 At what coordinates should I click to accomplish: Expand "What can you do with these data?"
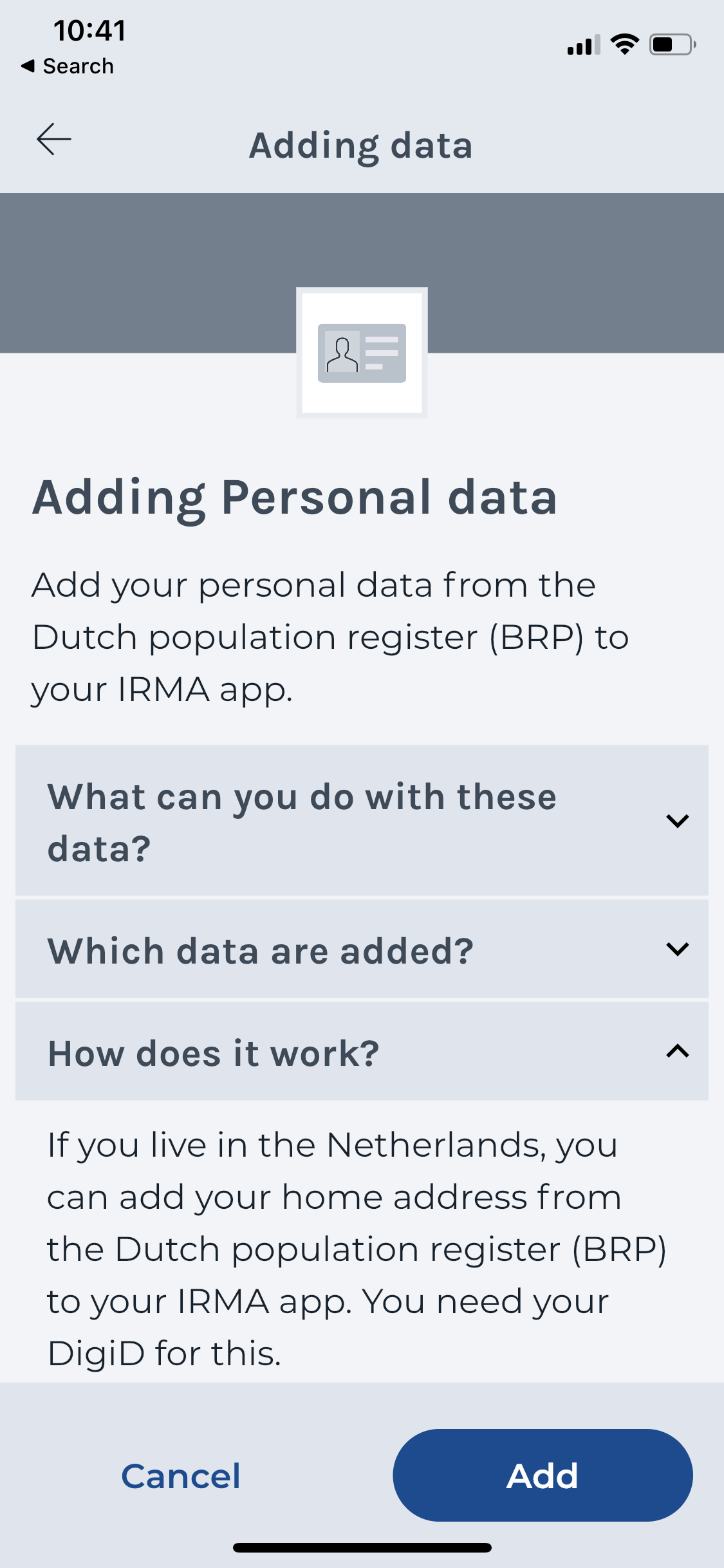coord(362,821)
